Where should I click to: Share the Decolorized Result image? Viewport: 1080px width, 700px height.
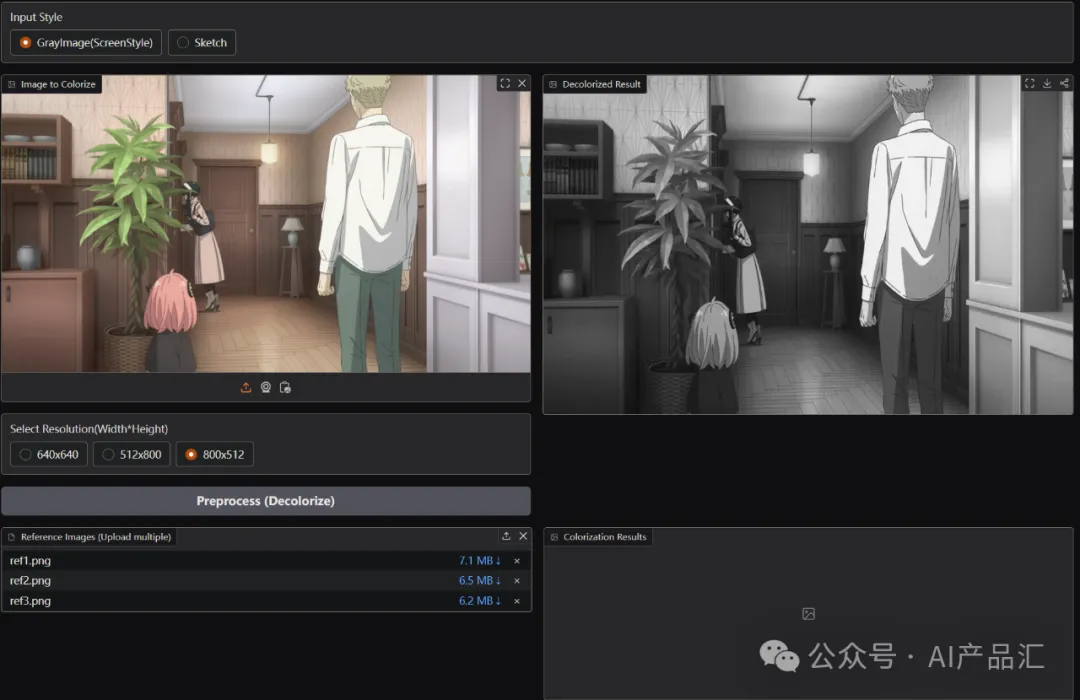(1064, 83)
